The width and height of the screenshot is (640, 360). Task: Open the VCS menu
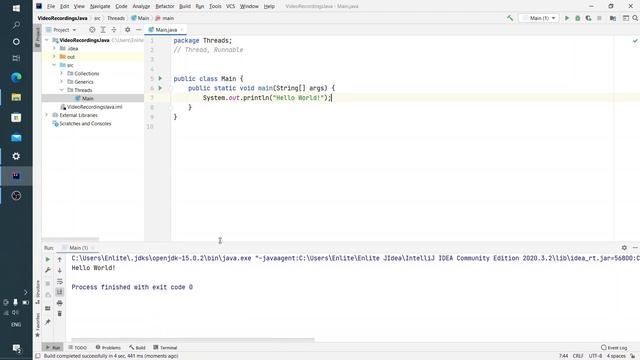click(231, 6)
